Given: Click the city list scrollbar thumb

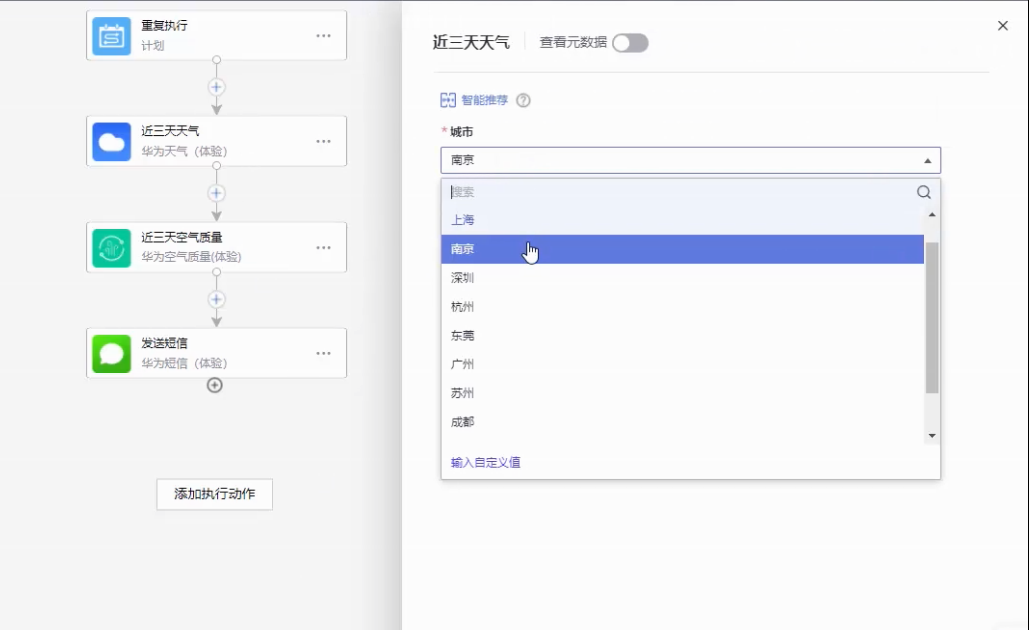Looking at the screenshot, I should pos(932,317).
